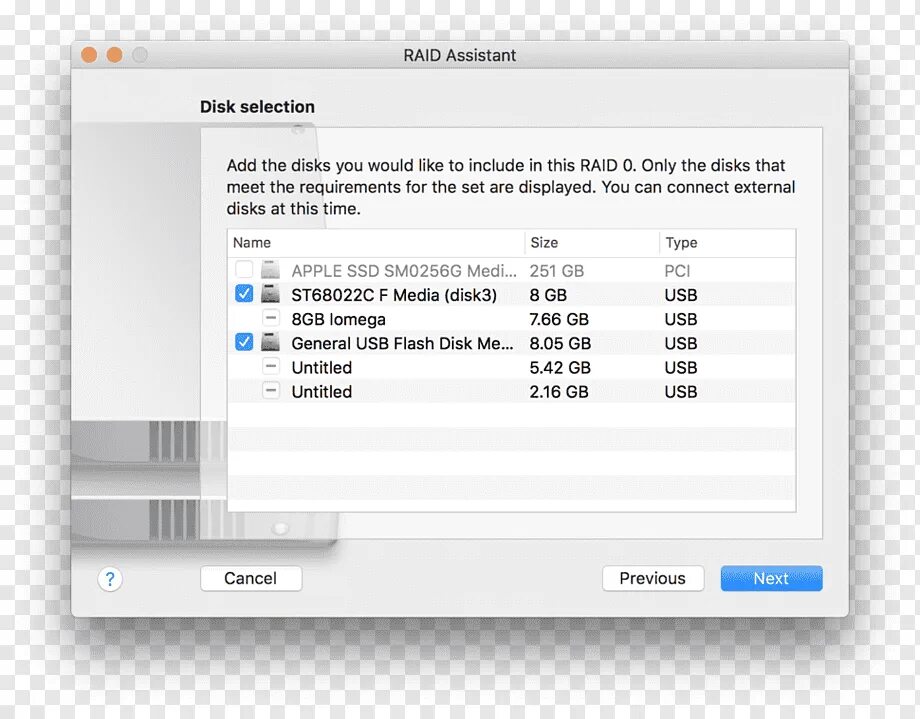Screen dimensions: 920x719
Task: Toggle the 5.42 GB Untitled partition checkbox
Action: pos(270,366)
